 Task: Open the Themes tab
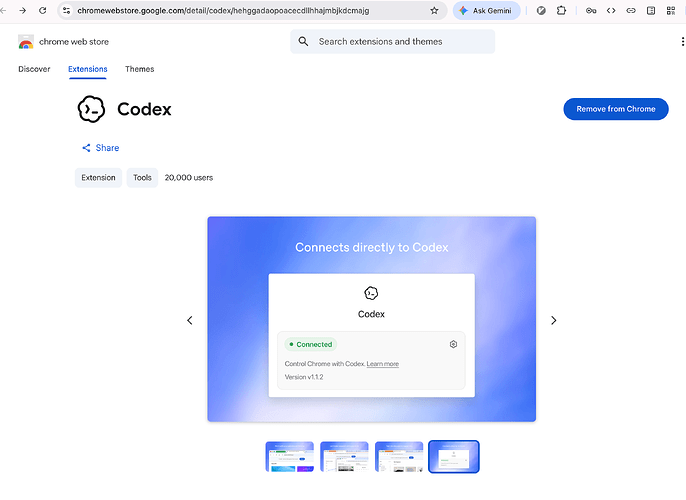(x=140, y=69)
